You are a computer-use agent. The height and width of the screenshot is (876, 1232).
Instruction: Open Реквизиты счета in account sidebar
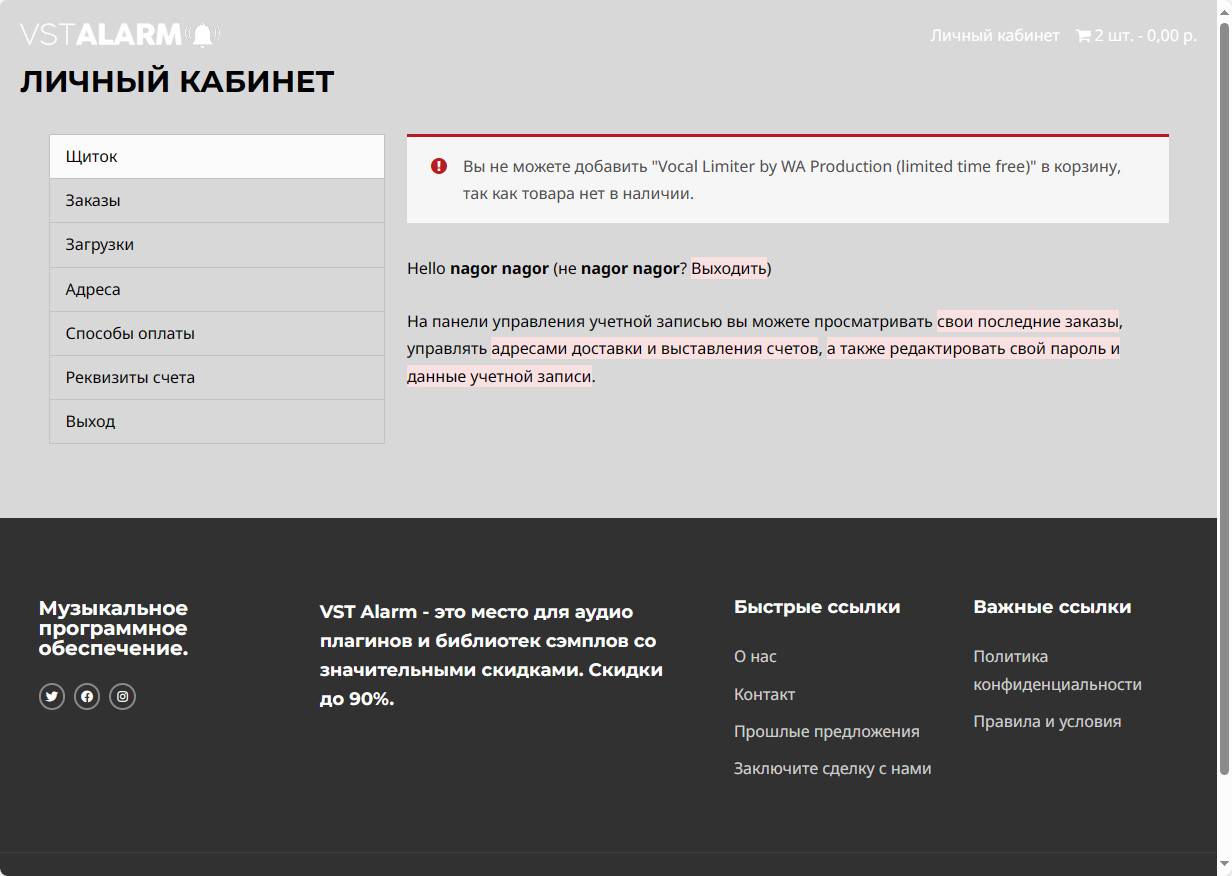pos(217,377)
